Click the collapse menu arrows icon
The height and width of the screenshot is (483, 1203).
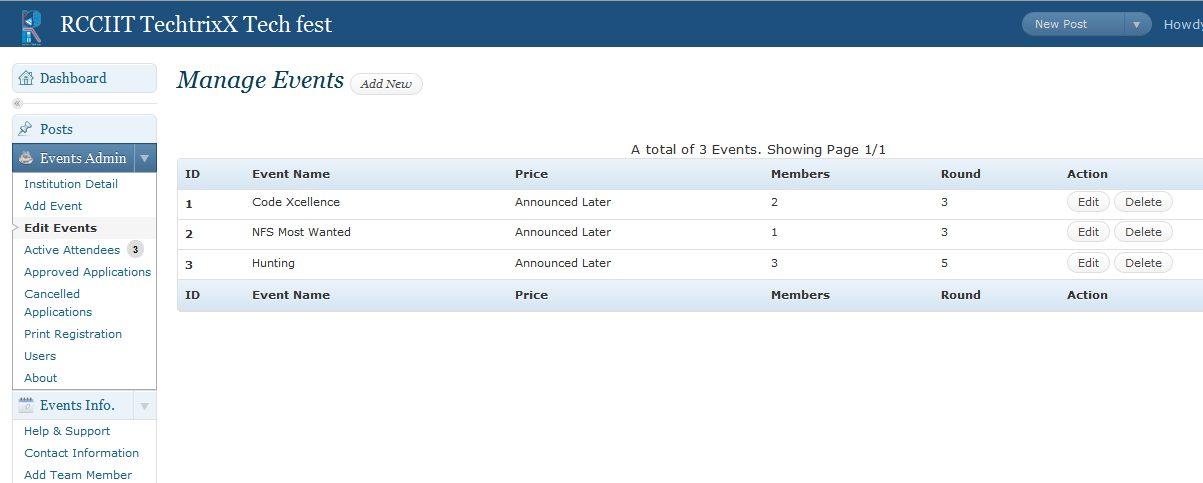pyautogui.click(x=17, y=103)
